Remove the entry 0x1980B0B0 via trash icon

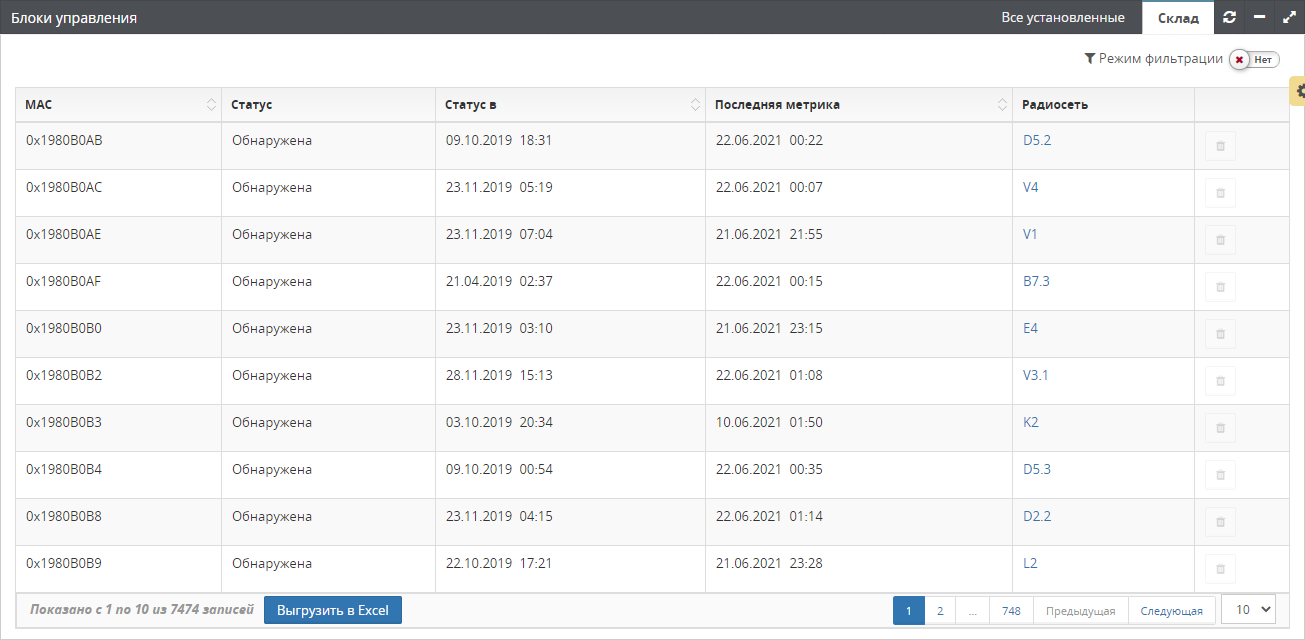tap(1220, 334)
